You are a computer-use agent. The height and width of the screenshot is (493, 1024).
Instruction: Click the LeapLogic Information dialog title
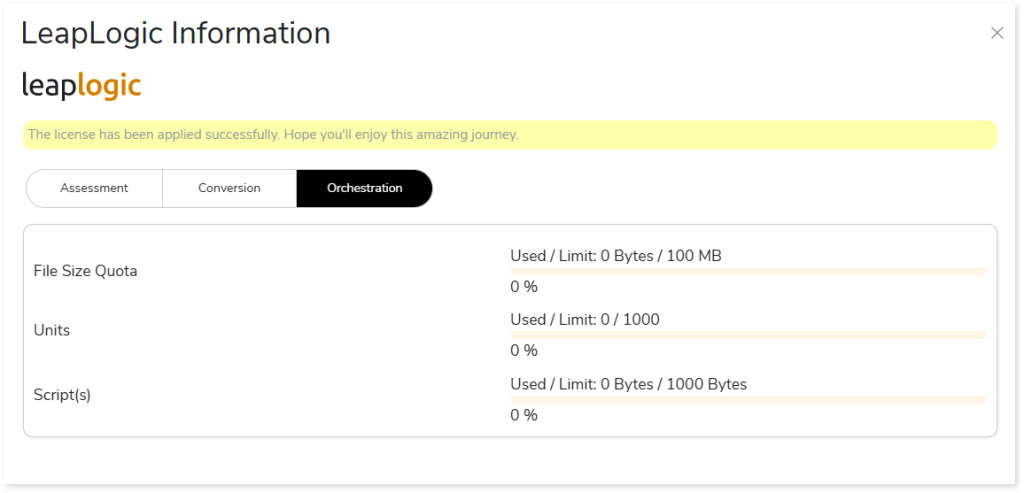pyautogui.click(x=176, y=33)
